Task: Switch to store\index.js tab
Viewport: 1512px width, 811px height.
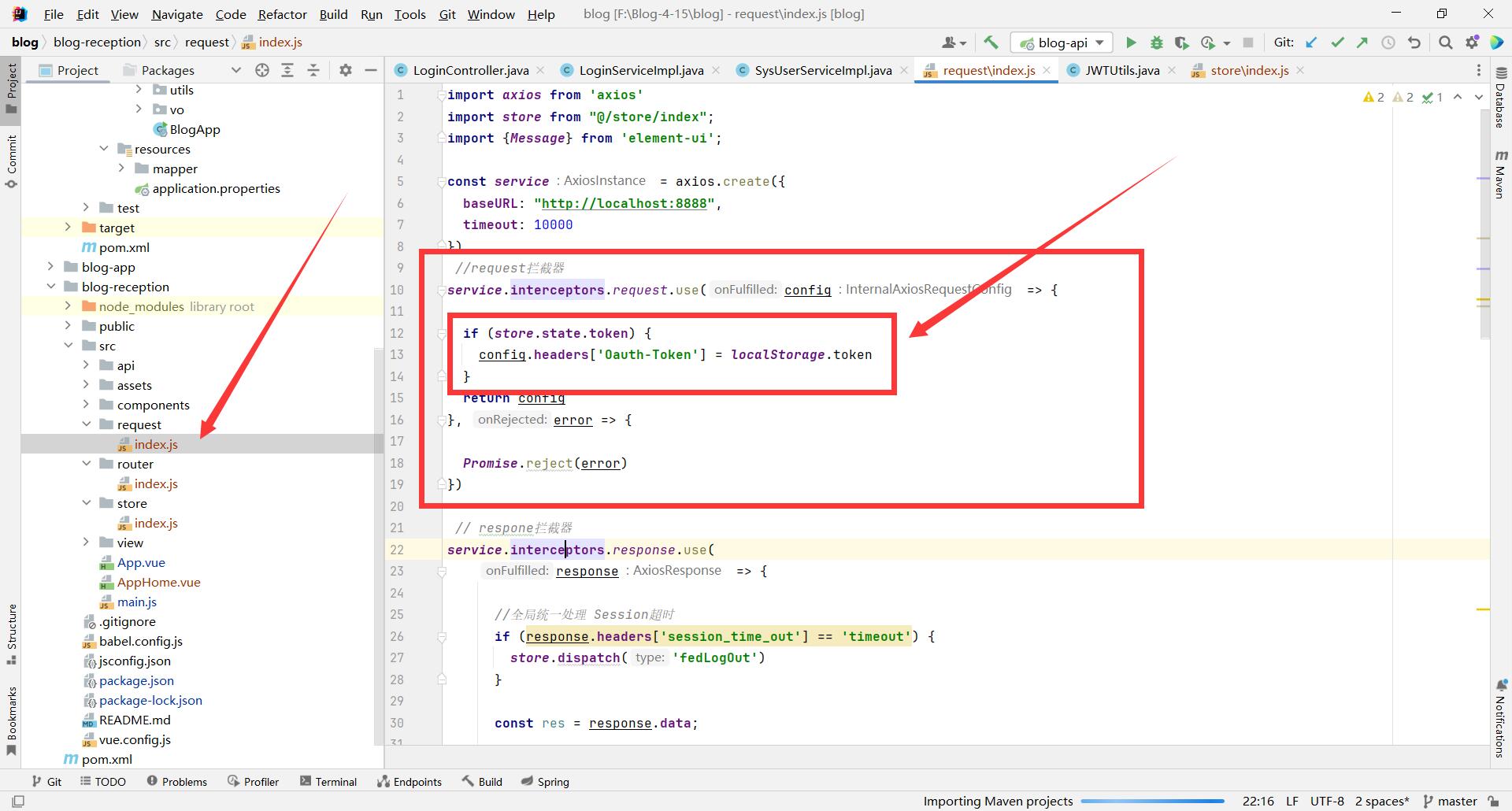Action: coord(1249,70)
